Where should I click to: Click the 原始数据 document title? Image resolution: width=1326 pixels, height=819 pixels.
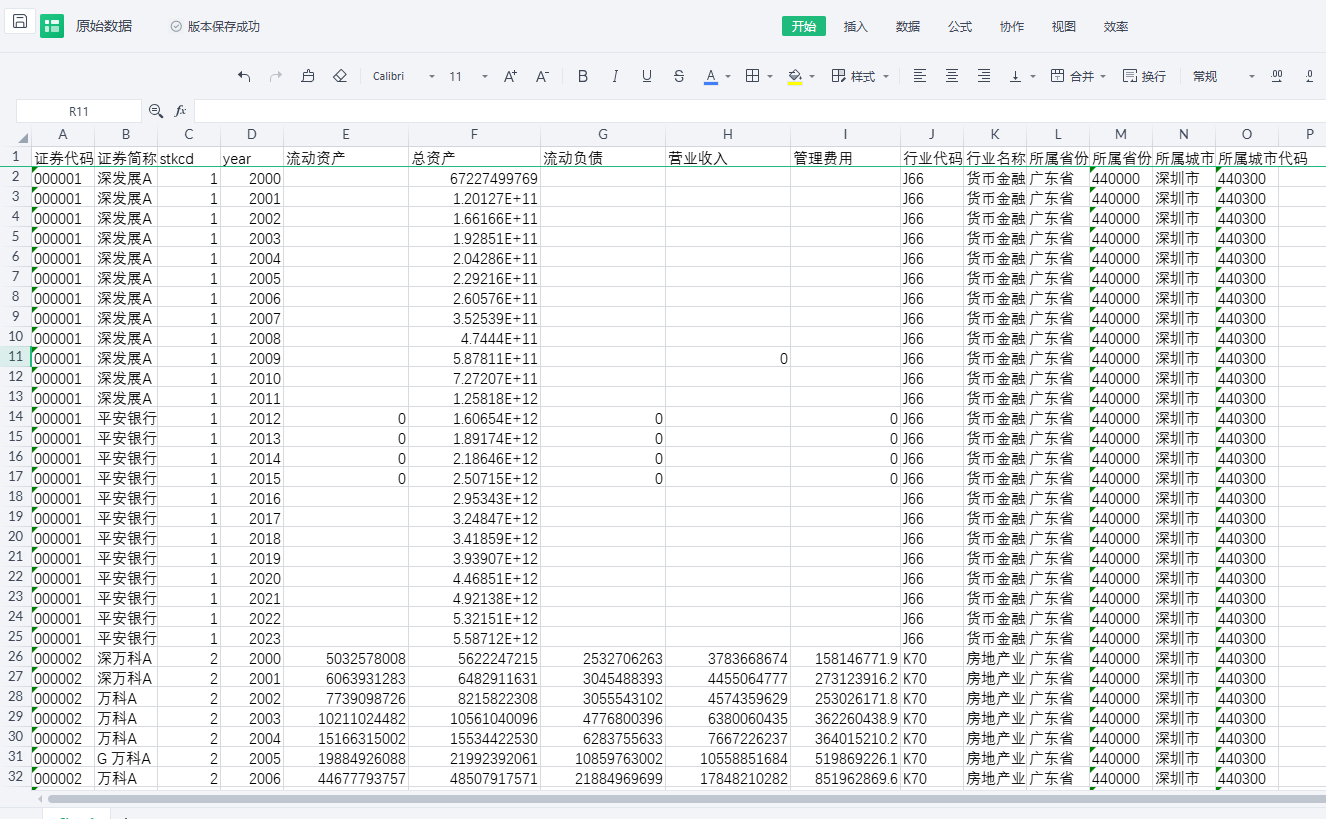click(x=104, y=26)
